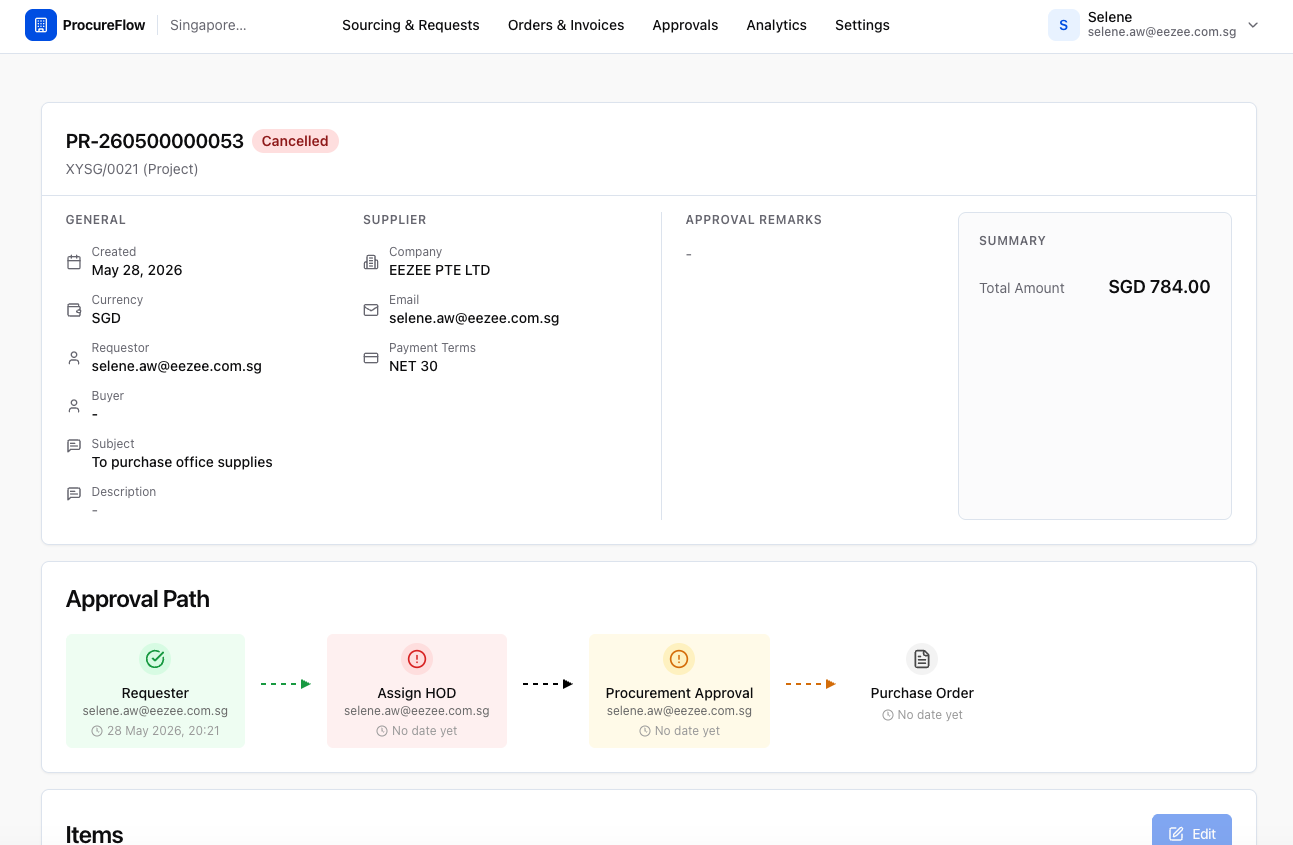The width and height of the screenshot is (1293, 845).
Task: Click the person icon beside Buyer
Action: [74, 406]
